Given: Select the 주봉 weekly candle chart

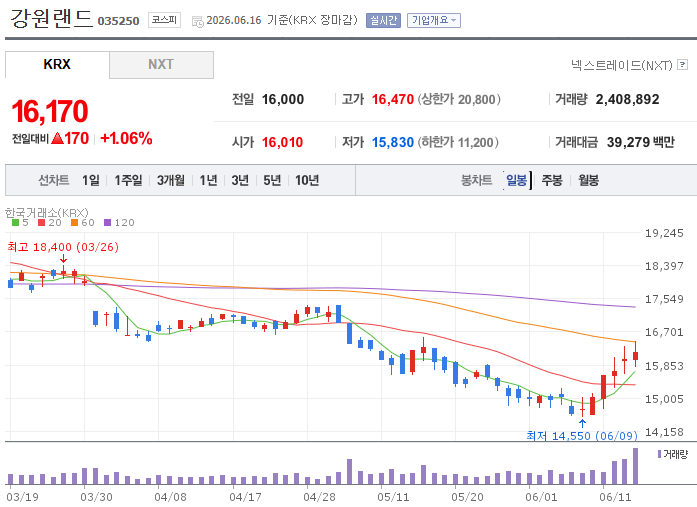Looking at the screenshot, I should (552, 180).
